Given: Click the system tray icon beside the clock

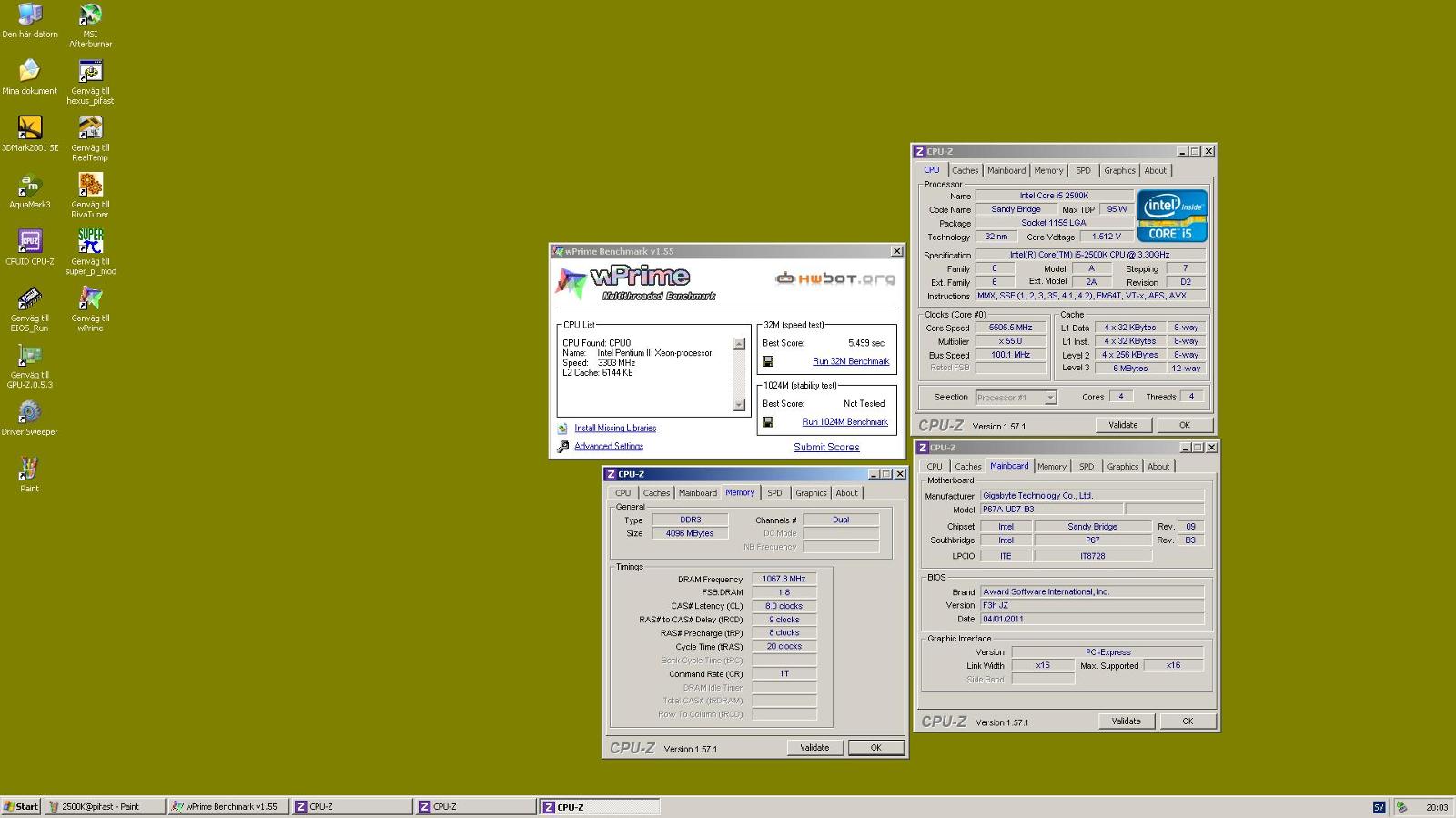Looking at the screenshot, I should [x=1402, y=807].
